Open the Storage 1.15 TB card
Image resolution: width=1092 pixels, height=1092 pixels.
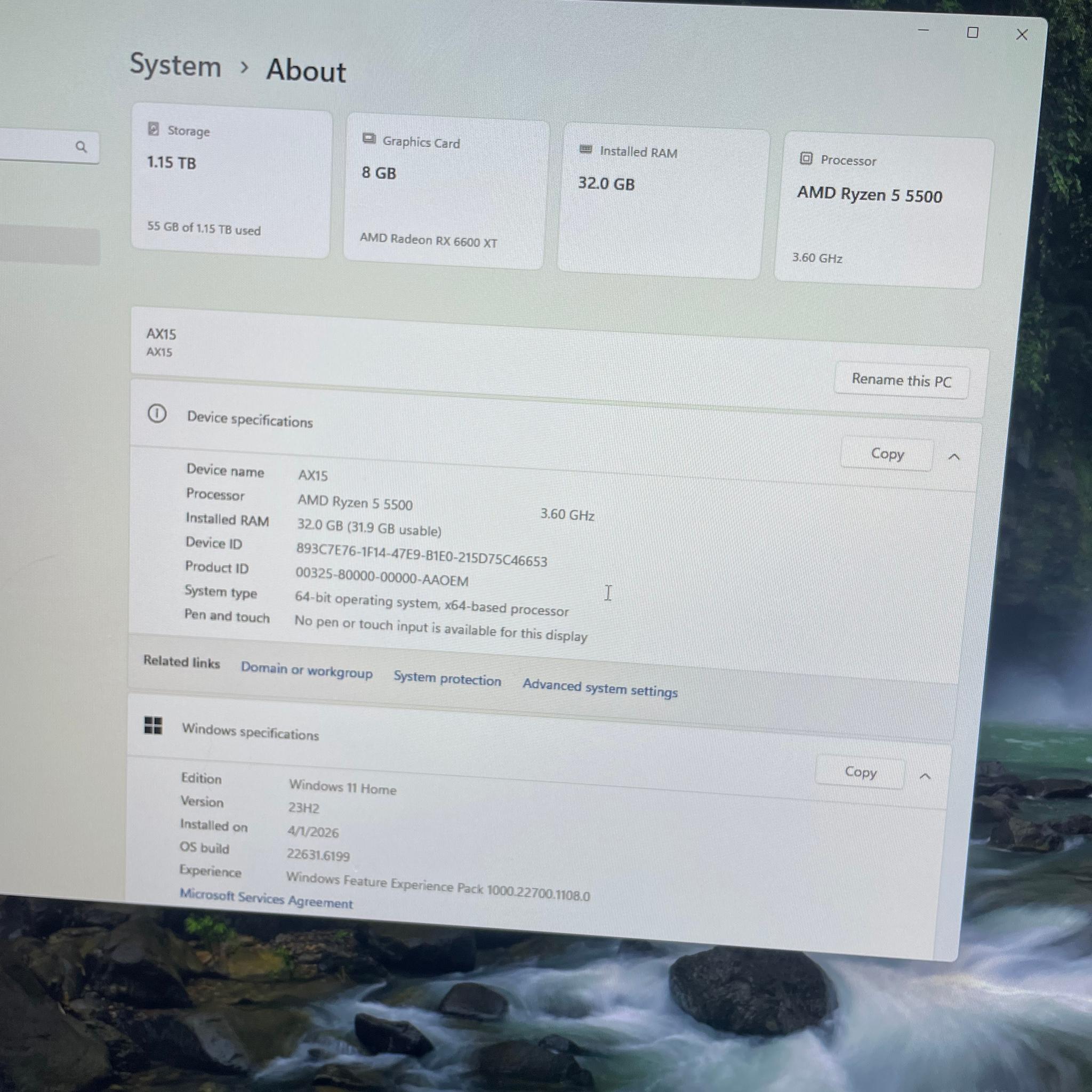[232, 181]
